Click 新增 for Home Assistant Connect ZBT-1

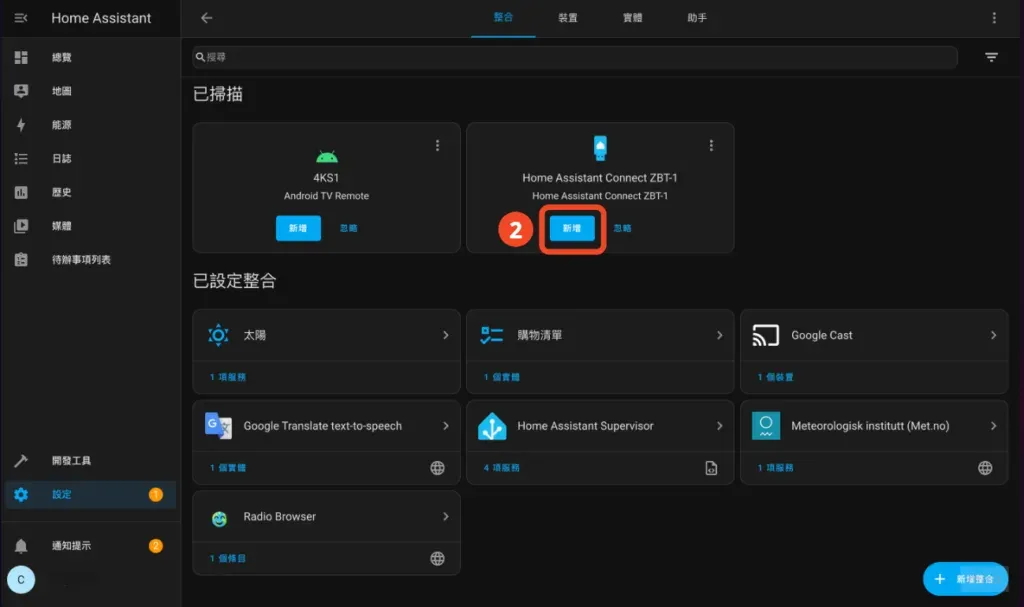coord(572,228)
